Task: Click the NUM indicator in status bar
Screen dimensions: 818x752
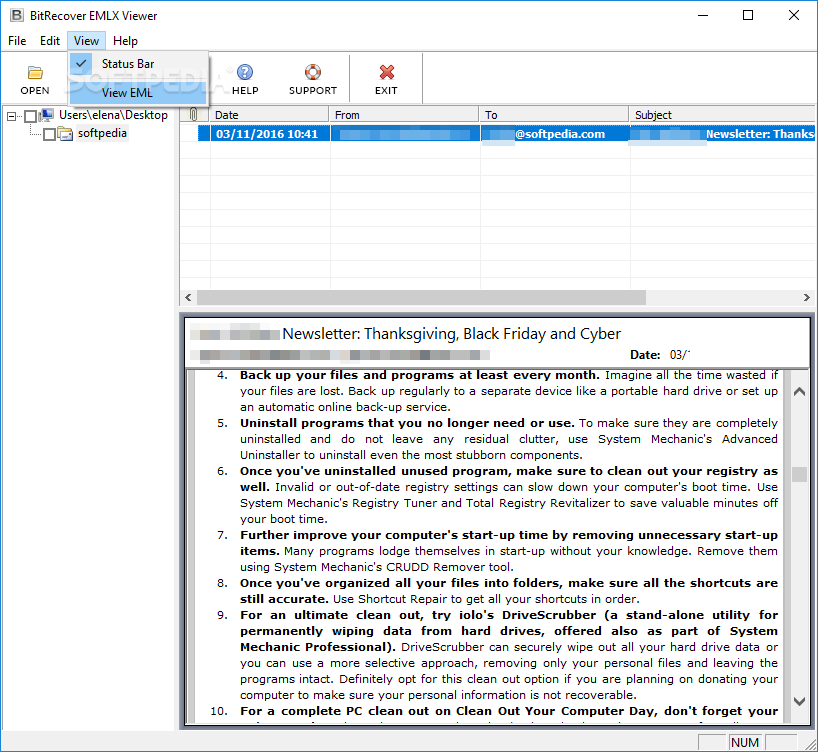Action: pyautogui.click(x=744, y=742)
